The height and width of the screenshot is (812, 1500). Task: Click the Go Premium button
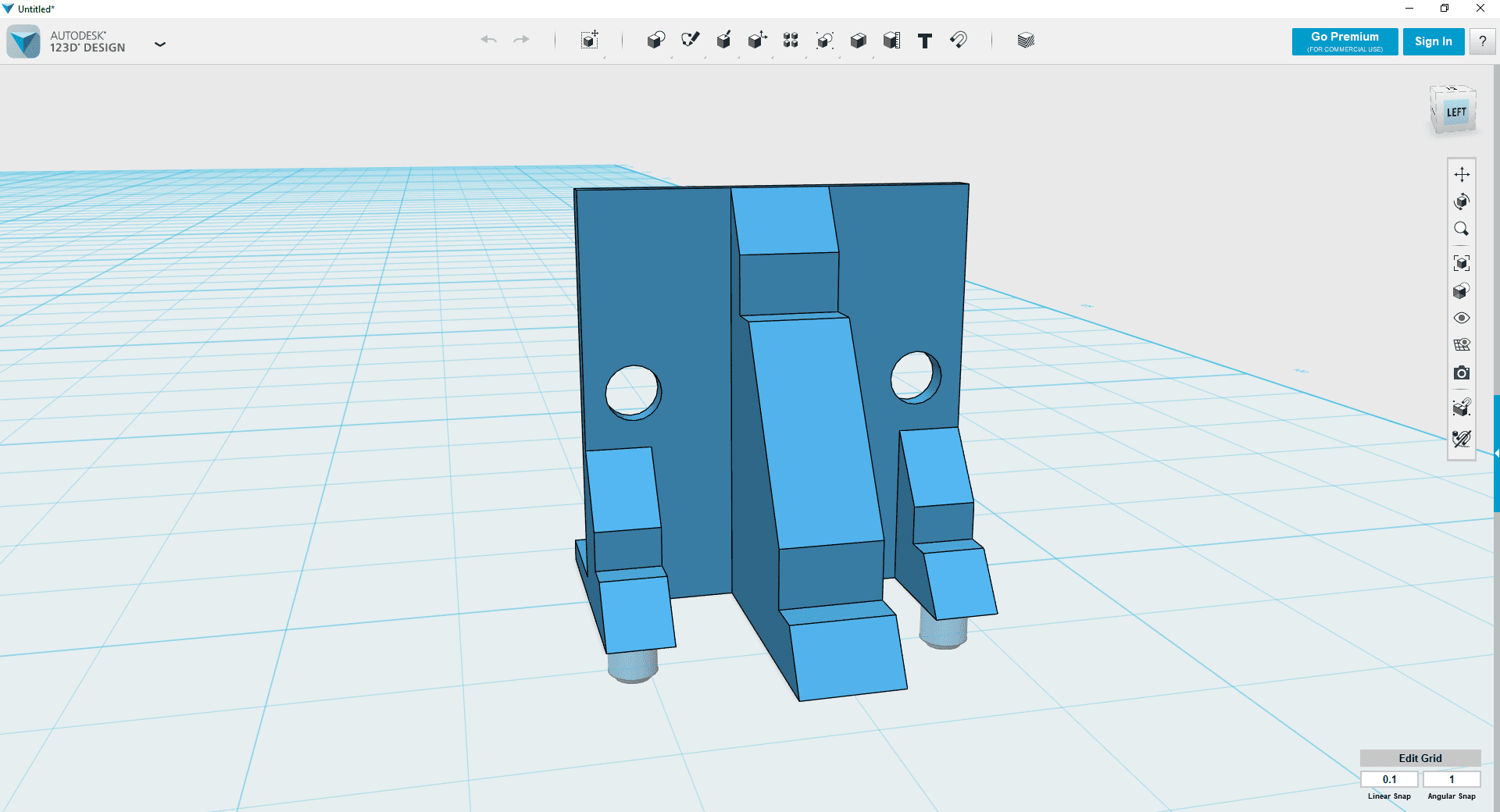pyautogui.click(x=1345, y=41)
